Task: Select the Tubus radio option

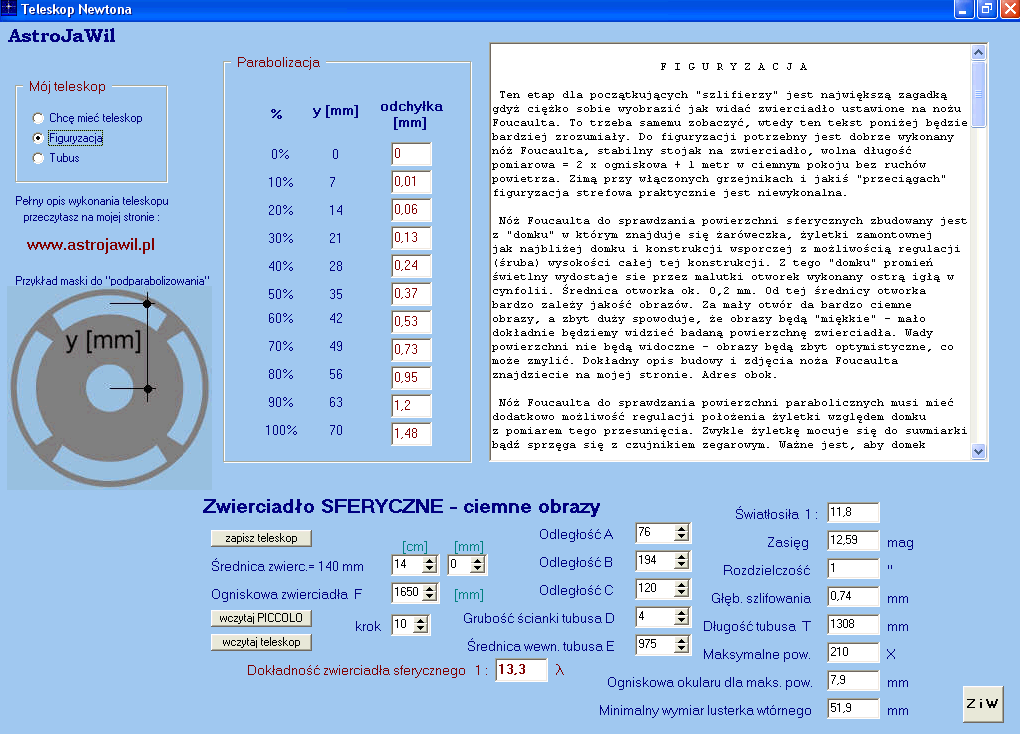Action: (56, 158)
